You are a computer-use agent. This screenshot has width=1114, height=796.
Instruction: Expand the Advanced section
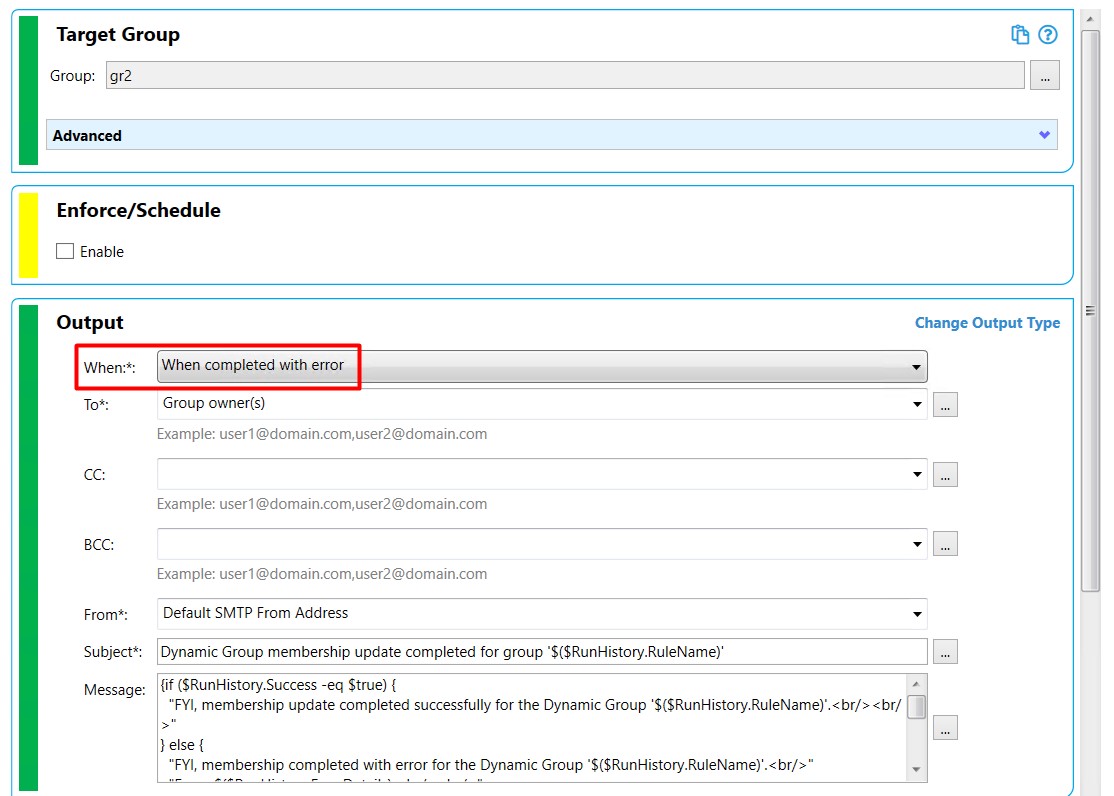[x=551, y=135]
